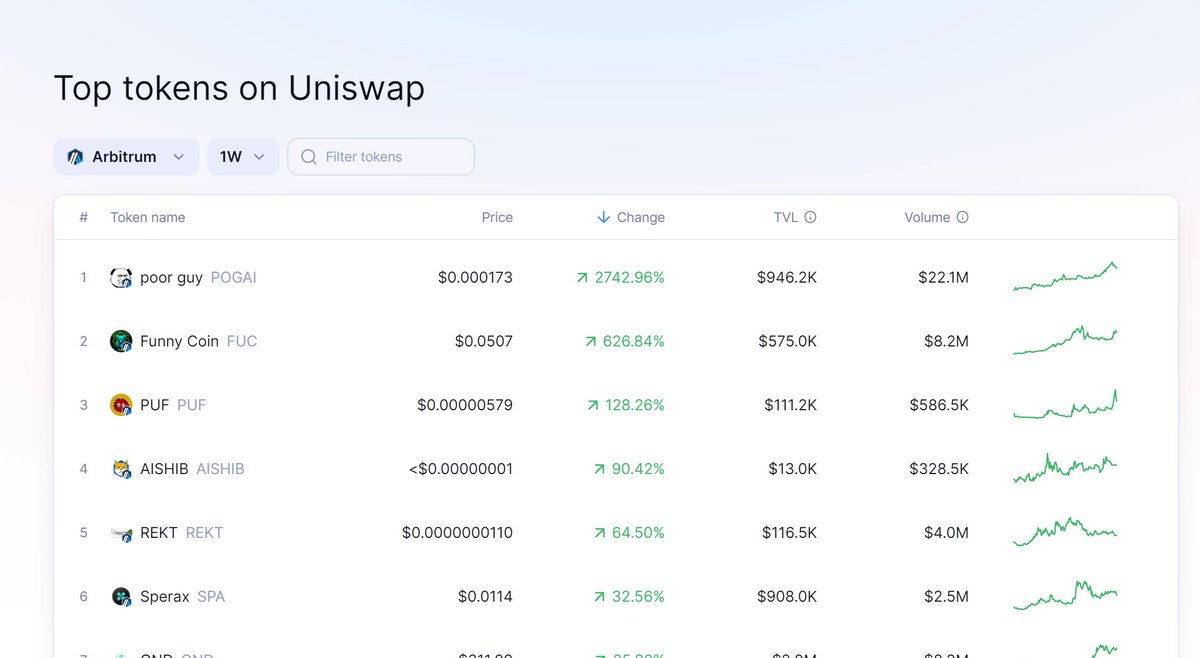Screen dimensions: 1200x658
Task: Open the Sperax token icon
Action: click(121, 597)
